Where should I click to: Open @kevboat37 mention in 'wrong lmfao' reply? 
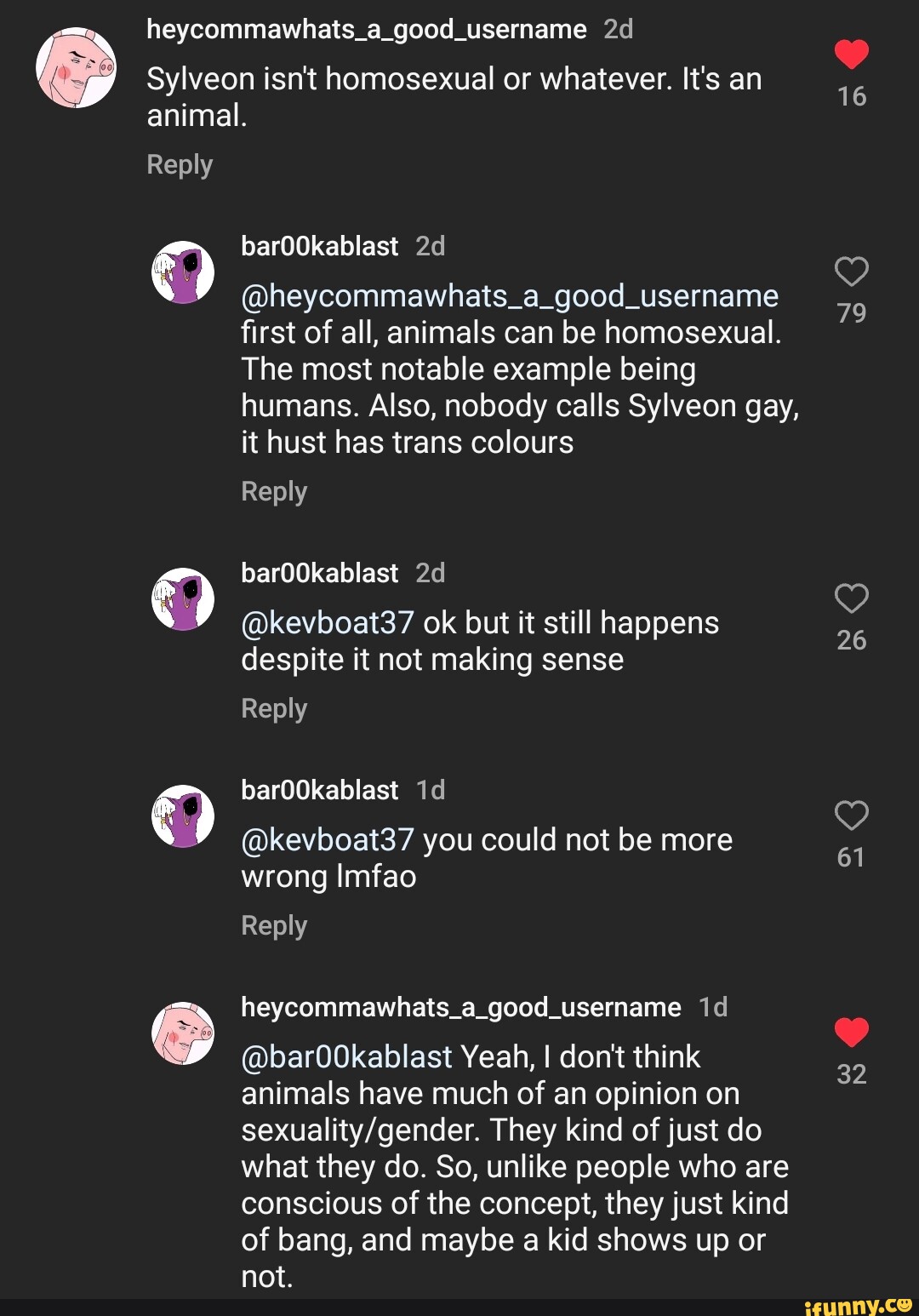(328, 840)
